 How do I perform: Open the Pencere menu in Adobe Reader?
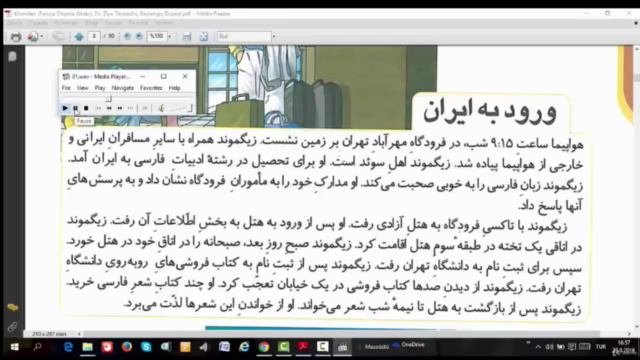(x=138, y=23)
